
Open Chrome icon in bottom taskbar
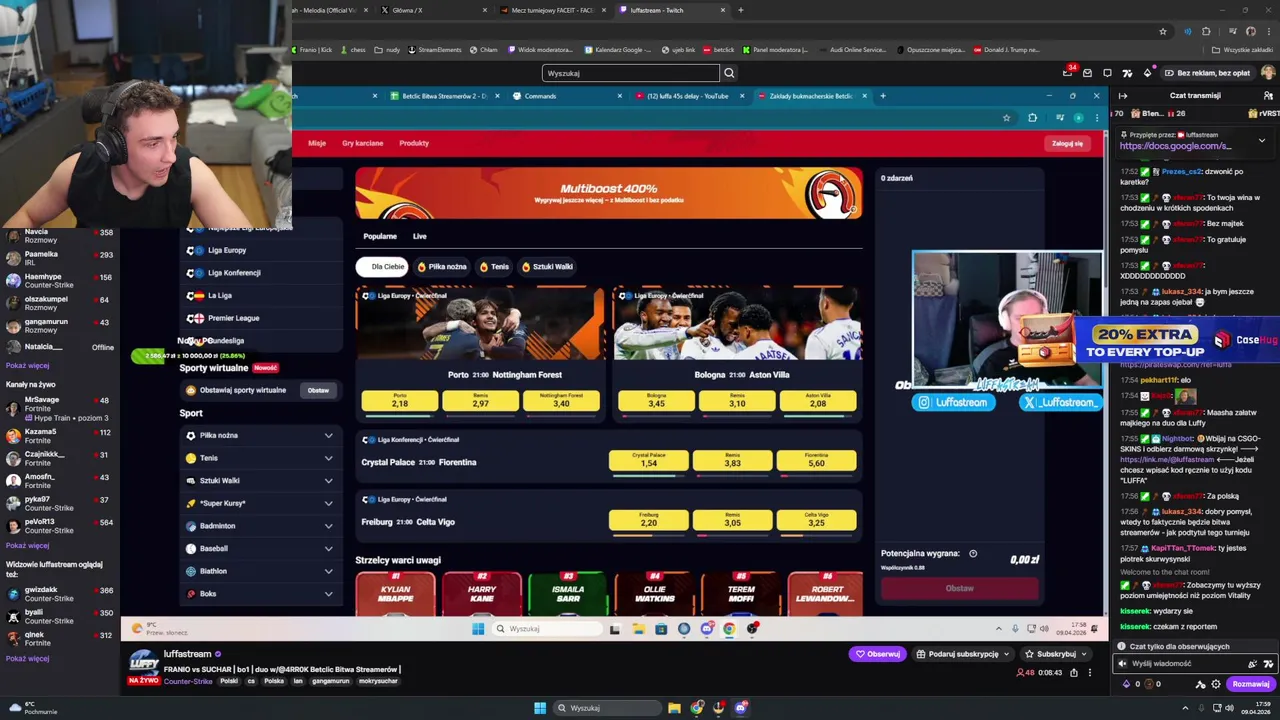[697, 708]
